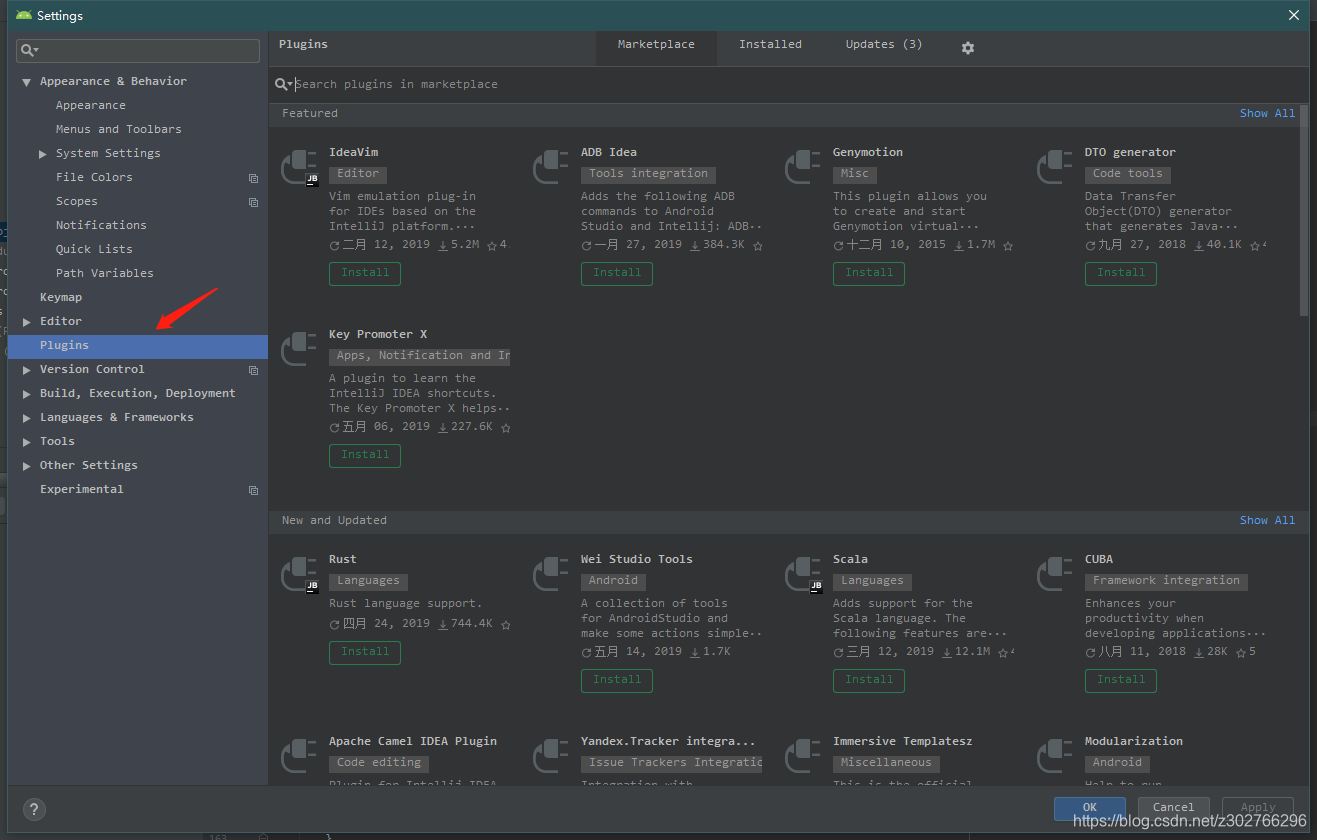Click the Key Promoter X plugin title
1317x840 pixels.
coord(378,335)
